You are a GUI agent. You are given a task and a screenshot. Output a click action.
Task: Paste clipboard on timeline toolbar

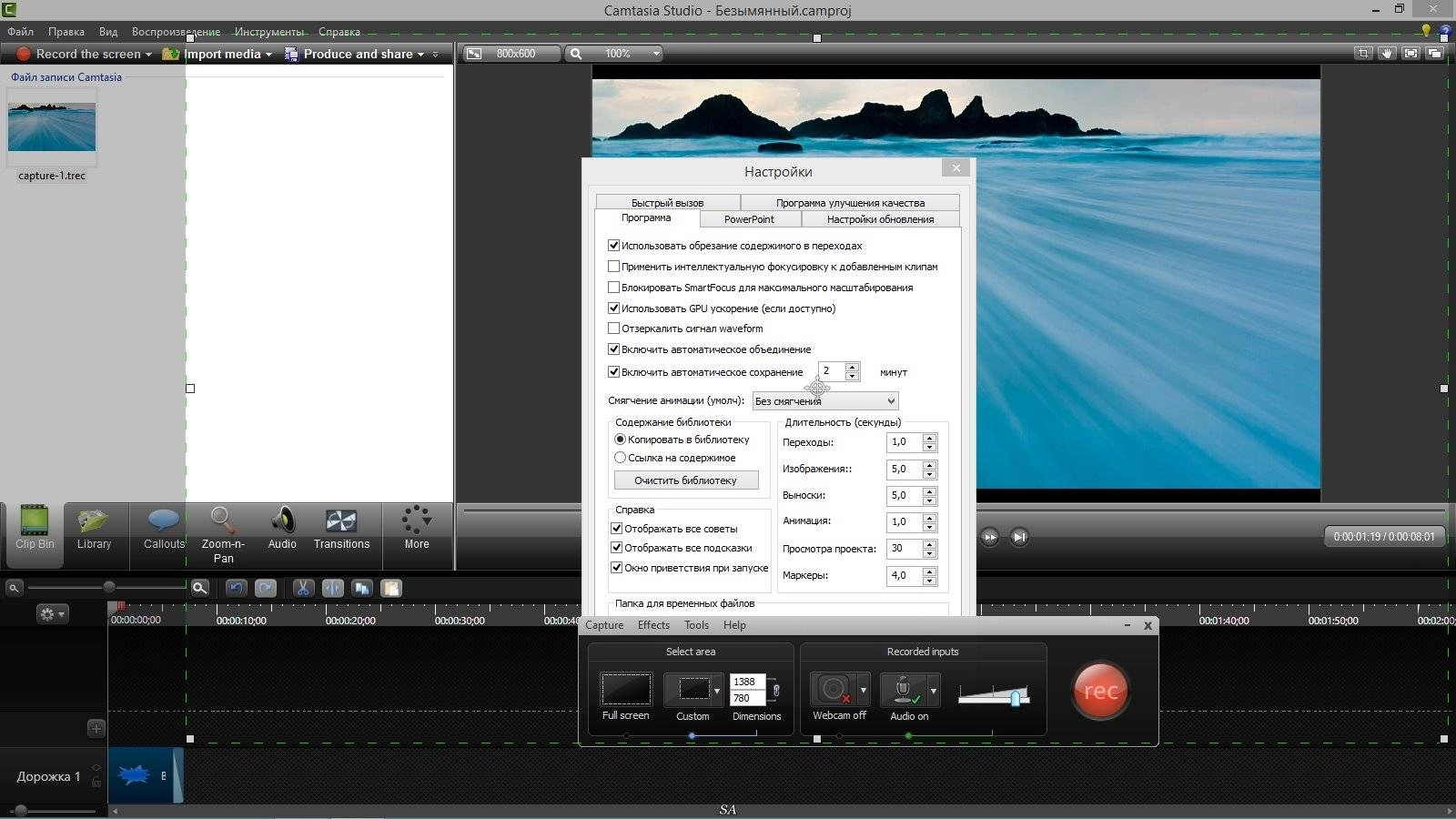391,588
